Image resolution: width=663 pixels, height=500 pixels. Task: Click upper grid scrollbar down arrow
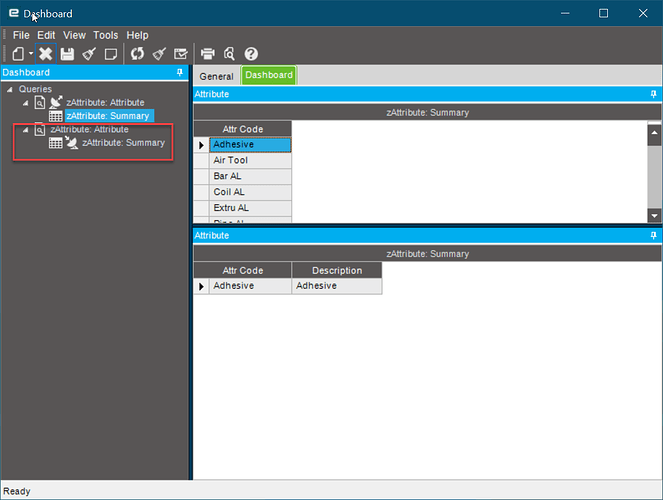(x=654, y=216)
